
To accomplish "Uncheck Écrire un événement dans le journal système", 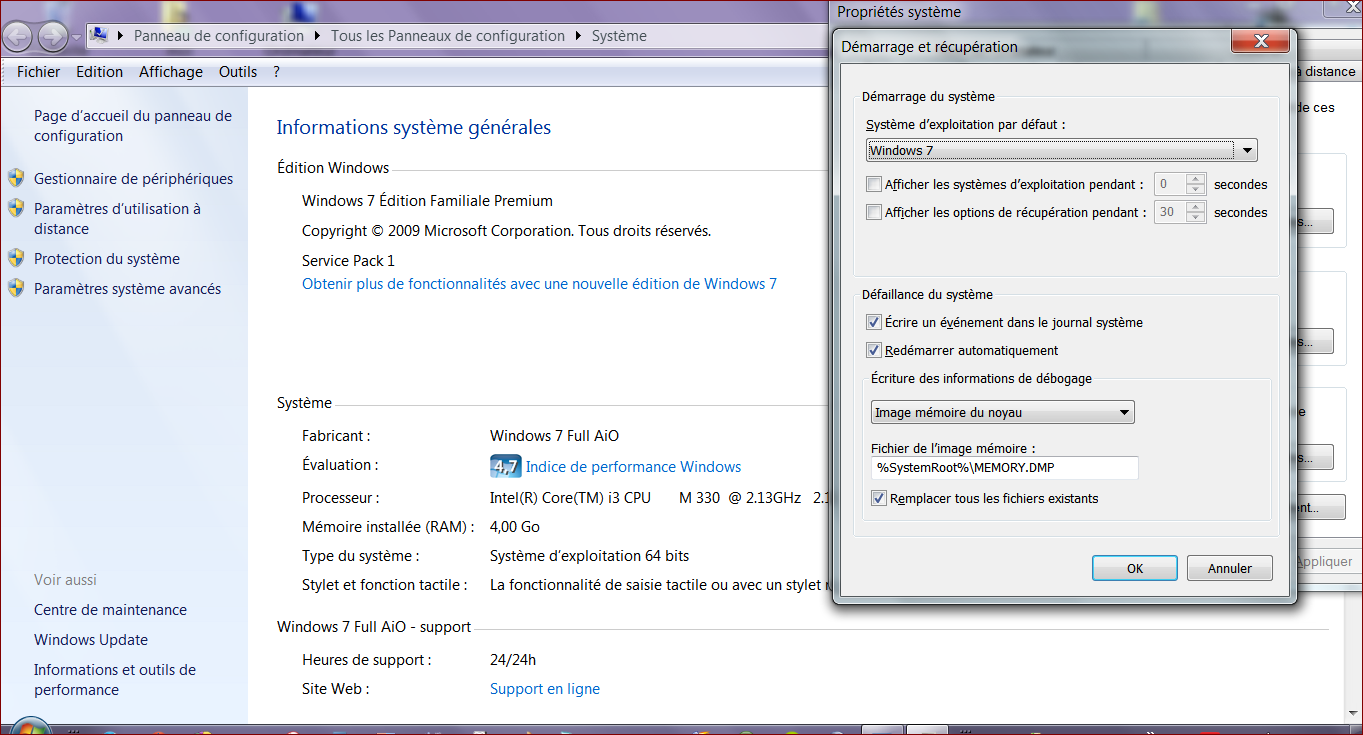I will coord(874,322).
